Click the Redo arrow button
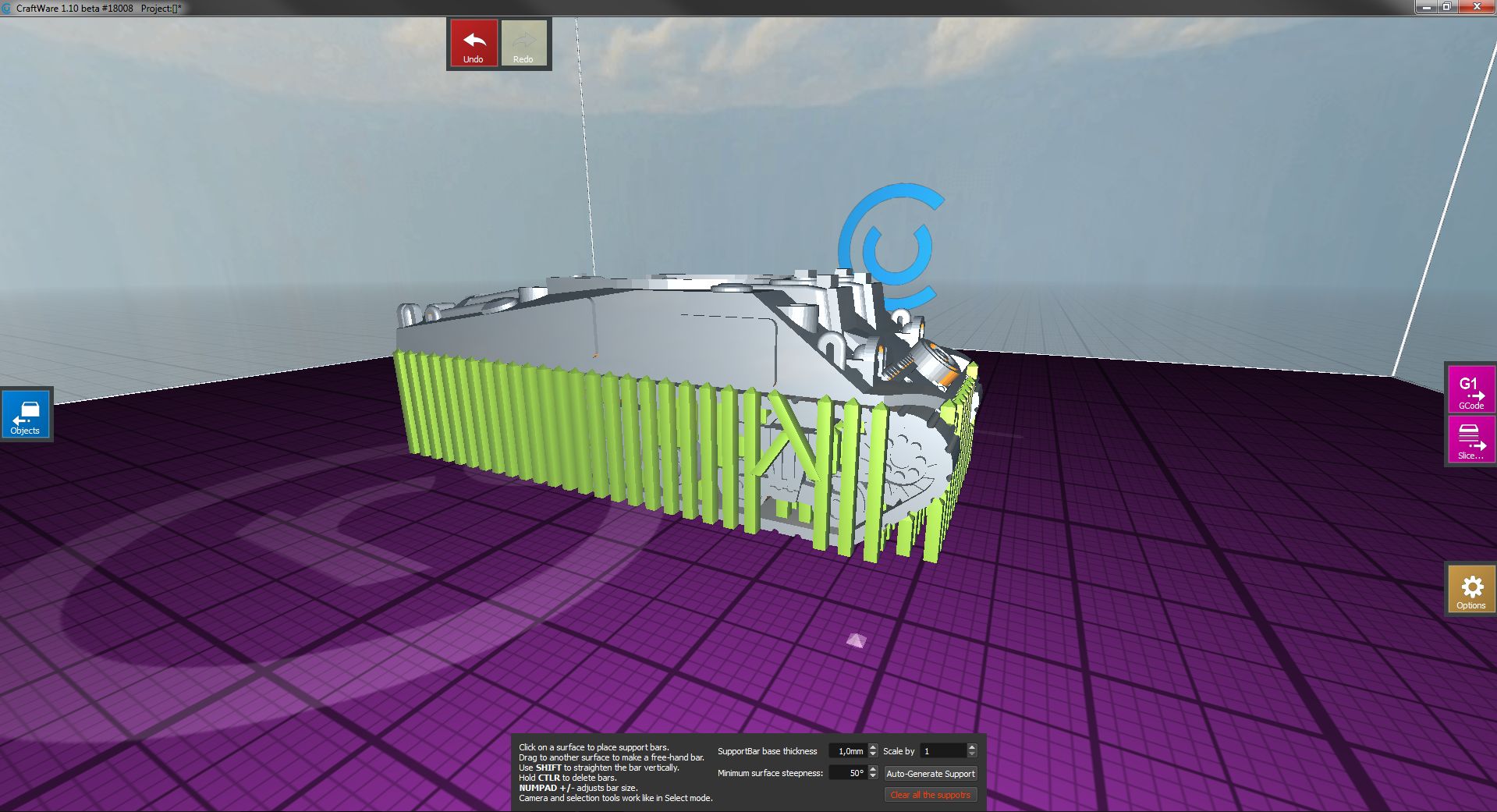This screenshot has width=1497, height=812. [523, 44]
